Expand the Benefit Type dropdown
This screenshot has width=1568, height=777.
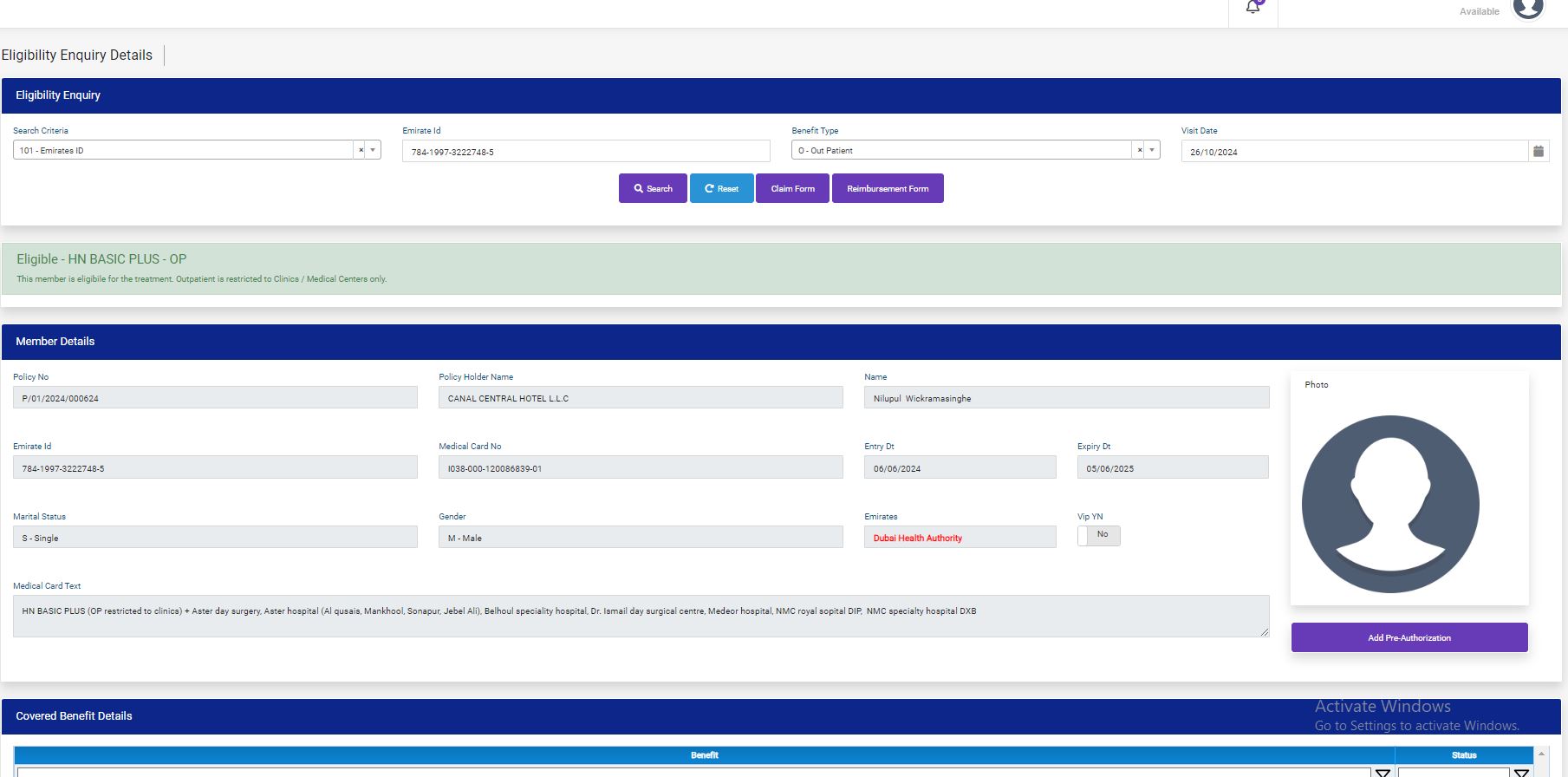(x=1152, y=150)
